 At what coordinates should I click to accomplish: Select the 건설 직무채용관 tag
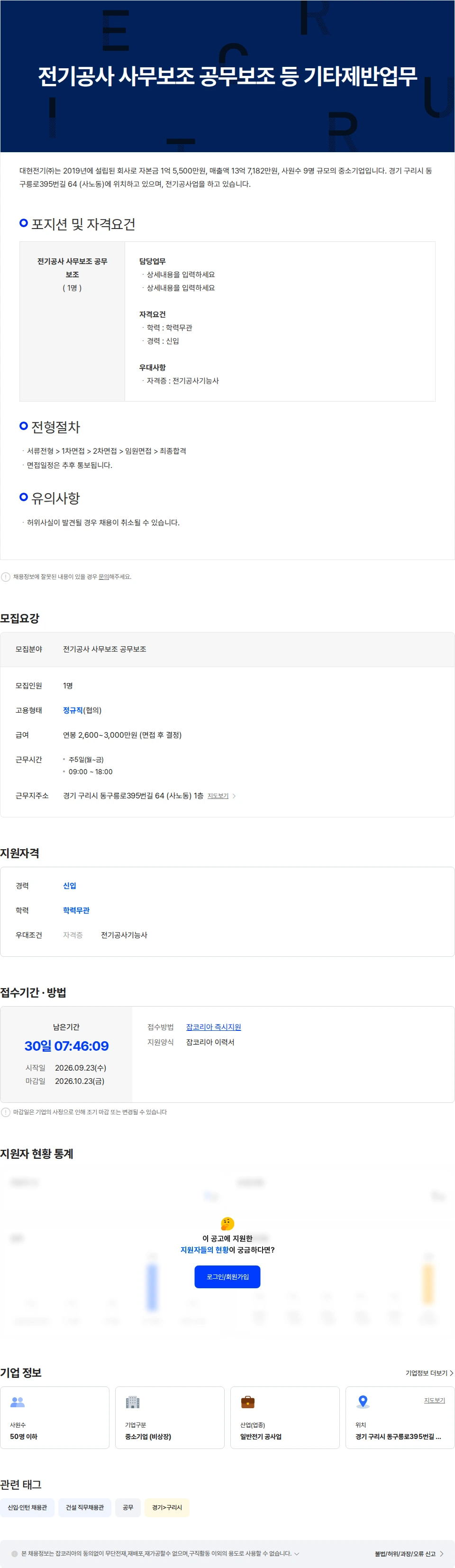point(84,1507)
